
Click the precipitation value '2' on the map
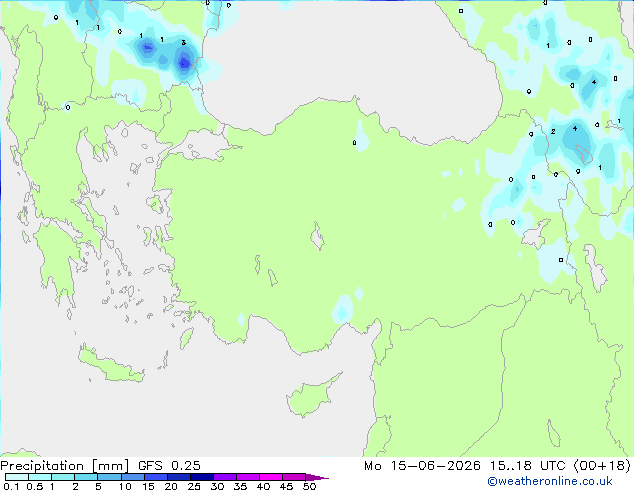point(553,131)
